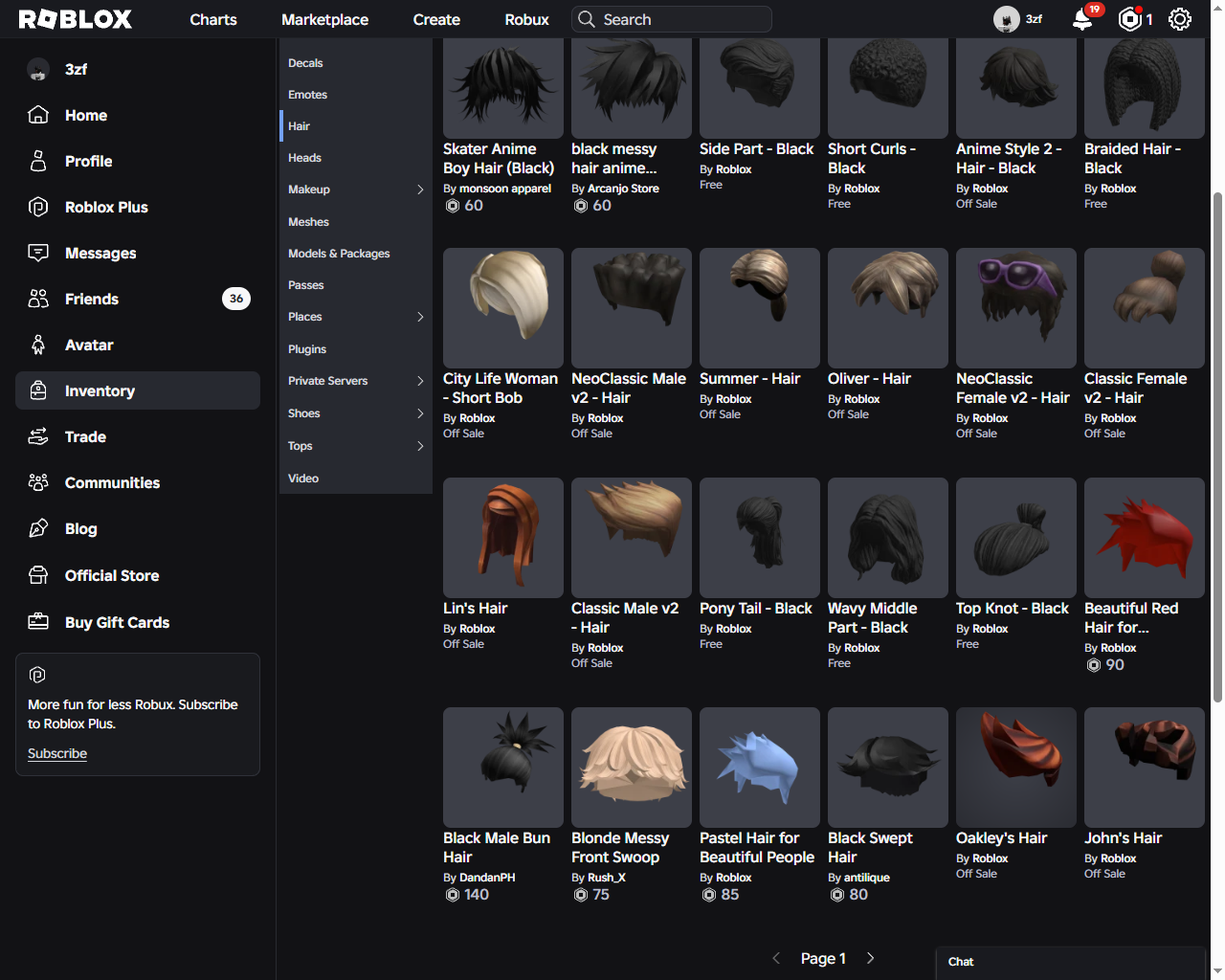This screenshot has width=1225, height=980.
Task: Expand the Private Servers category
Action: click(420, 381)
